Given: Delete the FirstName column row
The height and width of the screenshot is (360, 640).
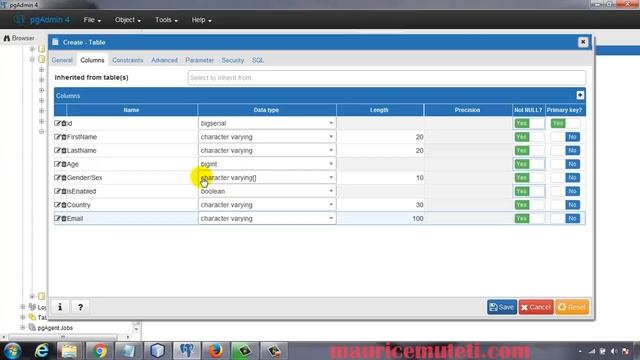Looking at the screenshot, I should click(x=64, y=137).
